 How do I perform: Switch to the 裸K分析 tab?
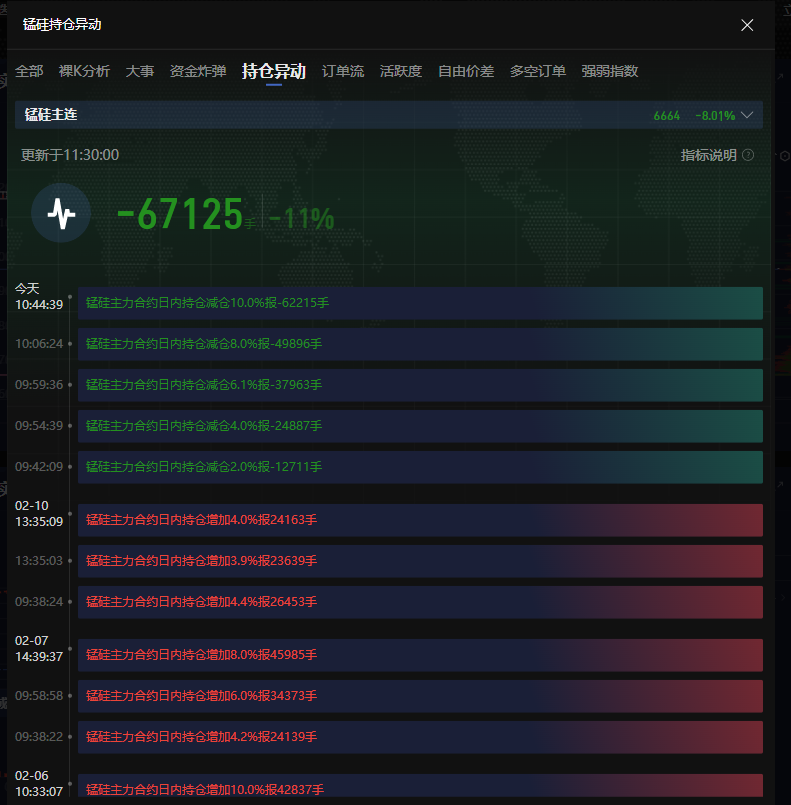(84, 71)
